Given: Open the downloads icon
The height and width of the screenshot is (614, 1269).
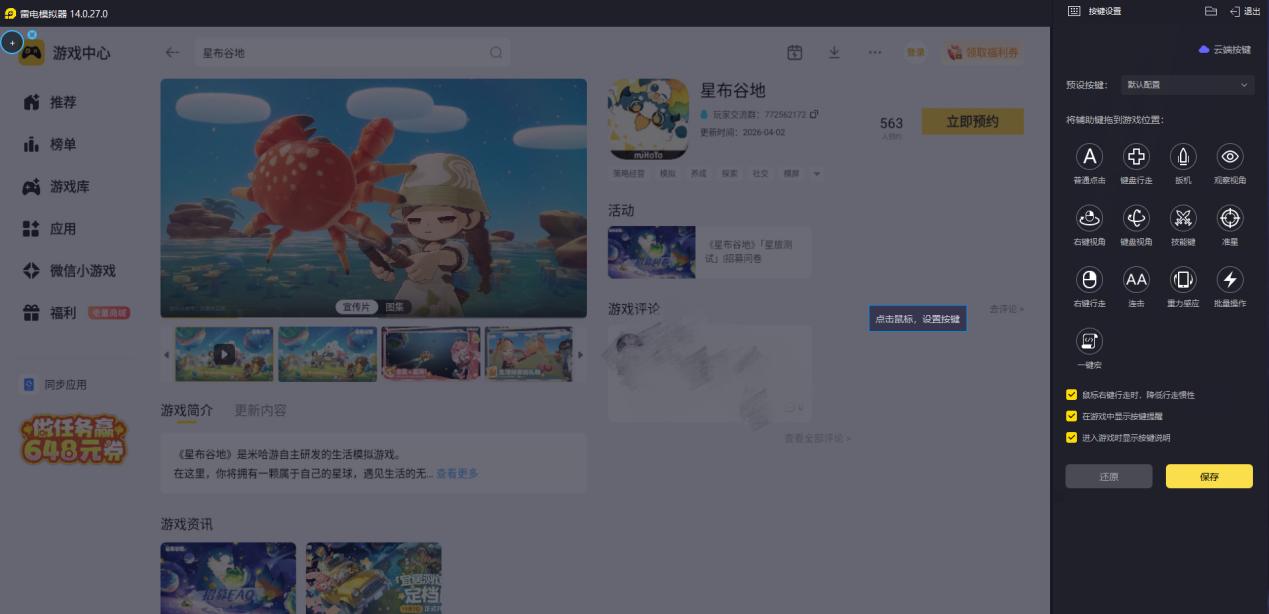Looking at the screenshot, I should coord(834,53).
